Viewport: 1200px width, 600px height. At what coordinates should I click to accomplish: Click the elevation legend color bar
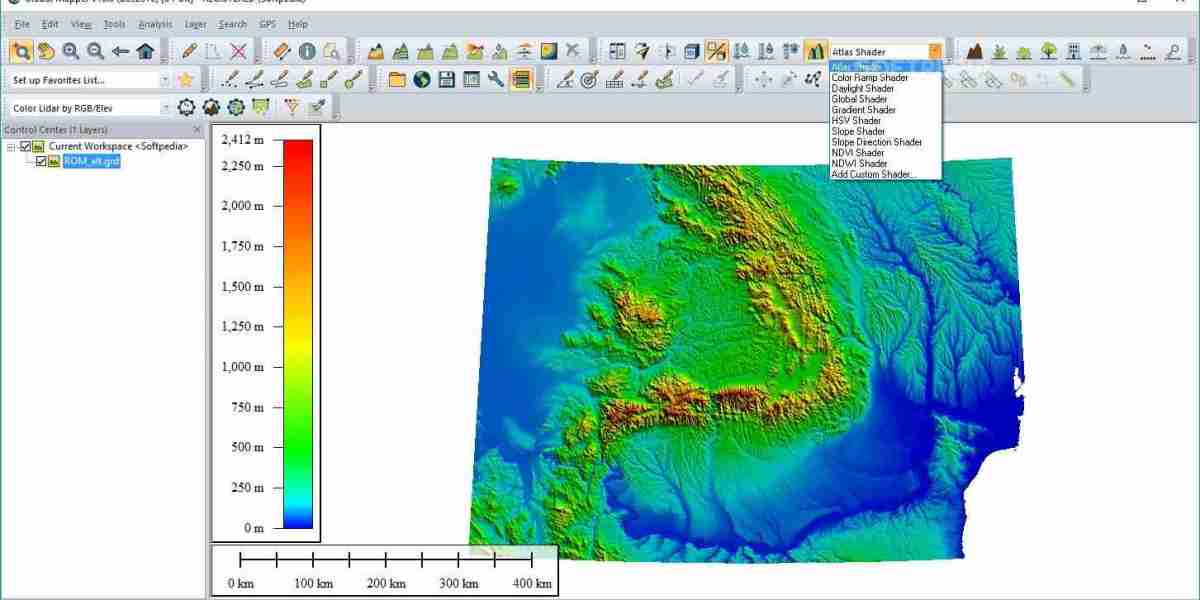(x=298, y=333)
